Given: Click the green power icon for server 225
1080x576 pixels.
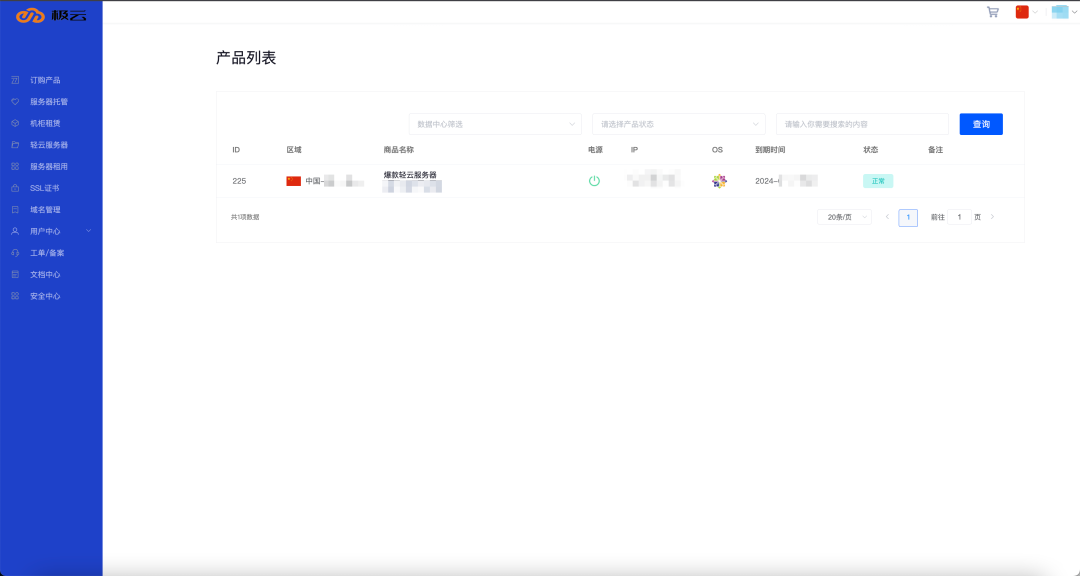Looking at the screenshot, I should [x=594, y=181].
